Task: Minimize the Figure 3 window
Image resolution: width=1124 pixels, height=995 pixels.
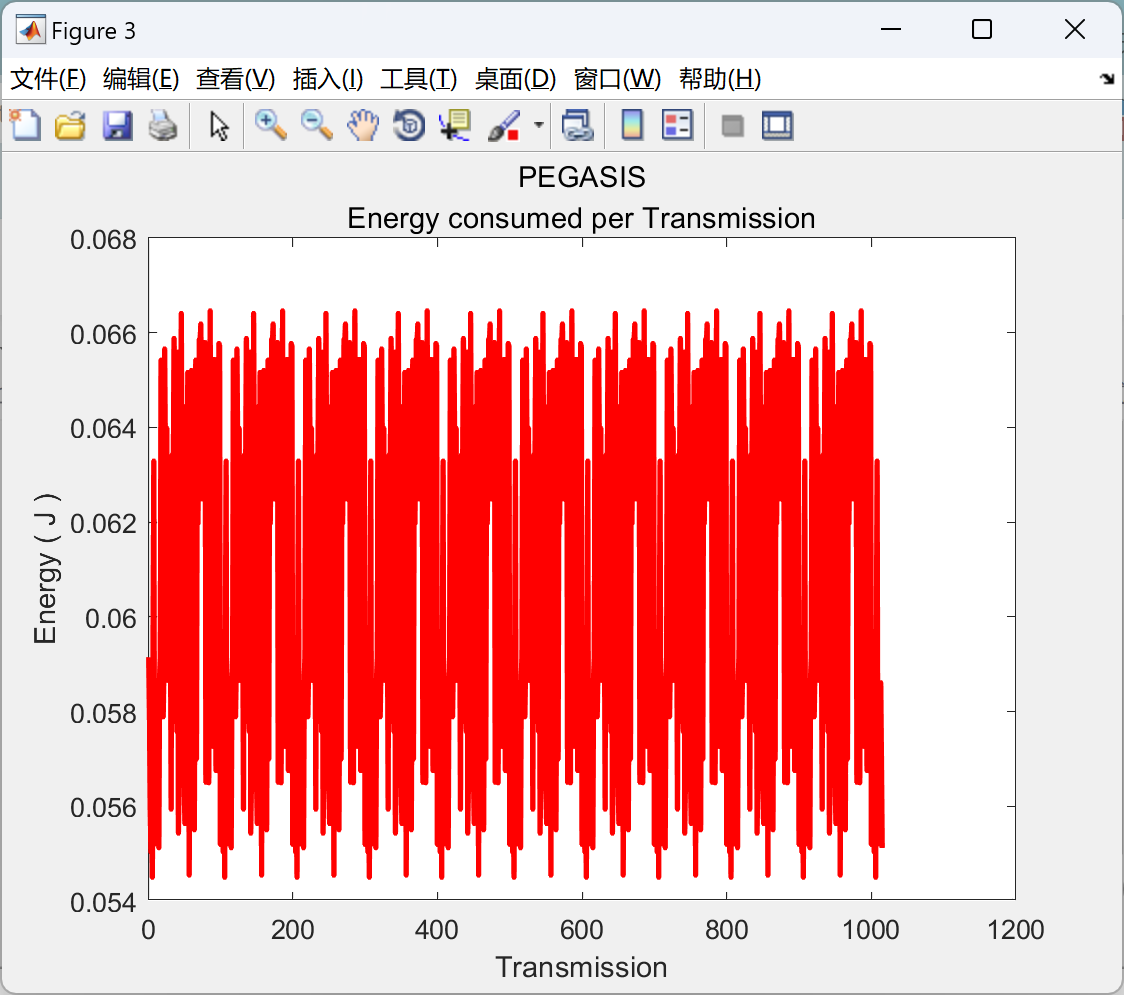Action: click(x=890, y=29)
